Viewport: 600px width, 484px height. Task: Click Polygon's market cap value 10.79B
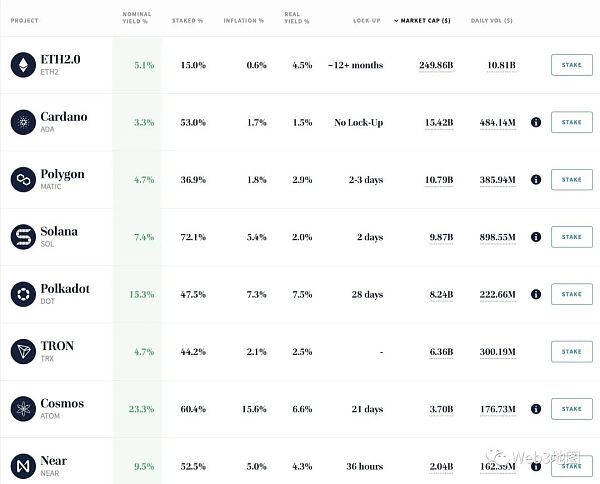coord(435,180)
